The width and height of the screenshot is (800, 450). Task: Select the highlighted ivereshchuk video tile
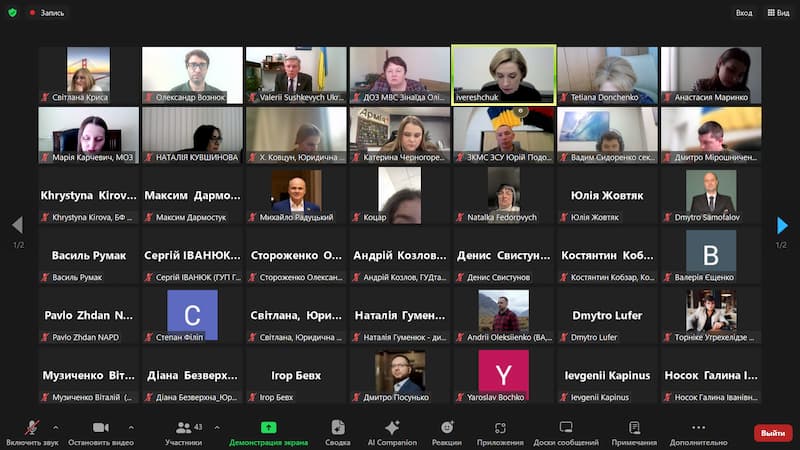click(x=504, y=75)
